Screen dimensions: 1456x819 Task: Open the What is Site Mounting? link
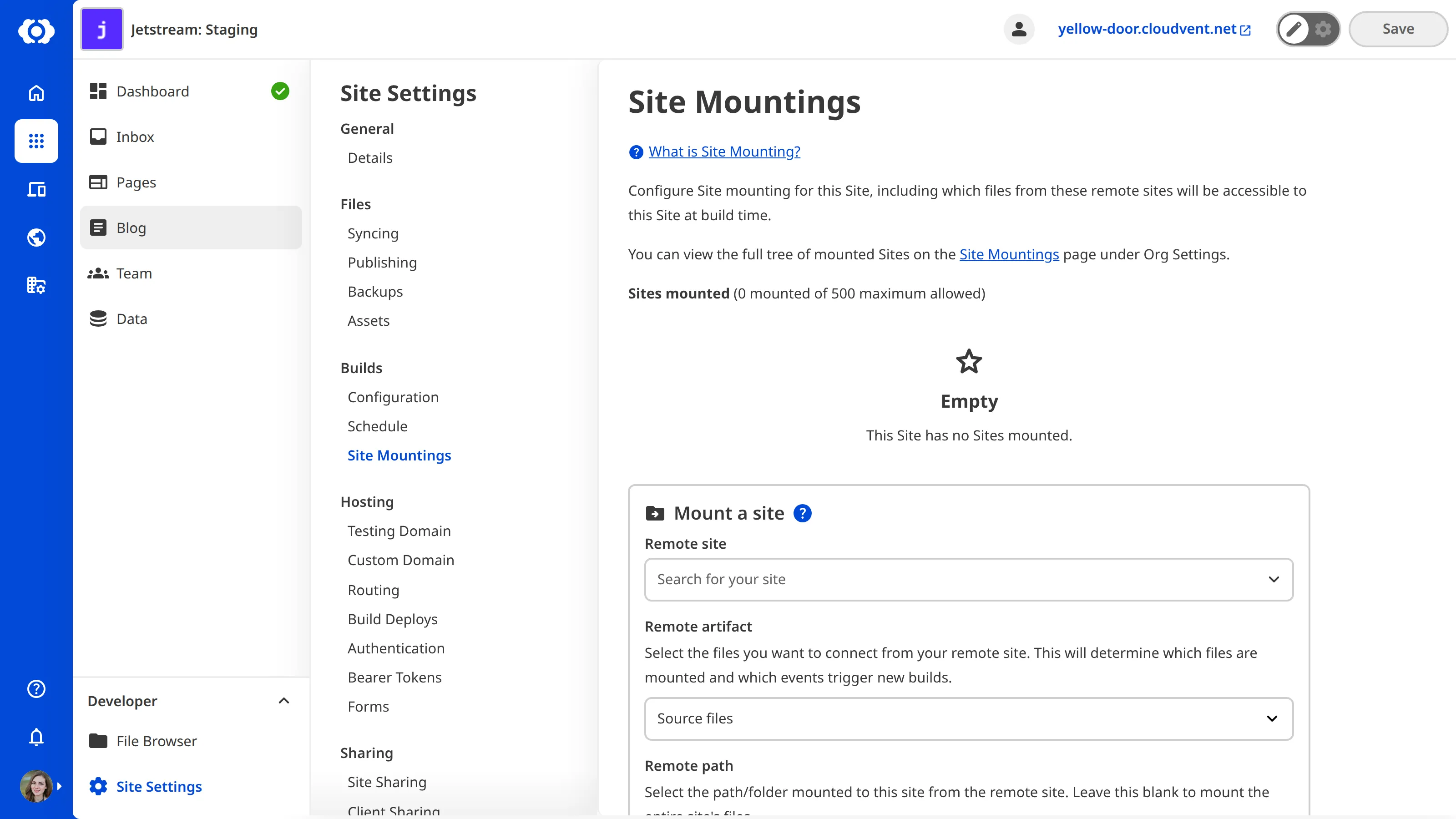coord(724,152)
